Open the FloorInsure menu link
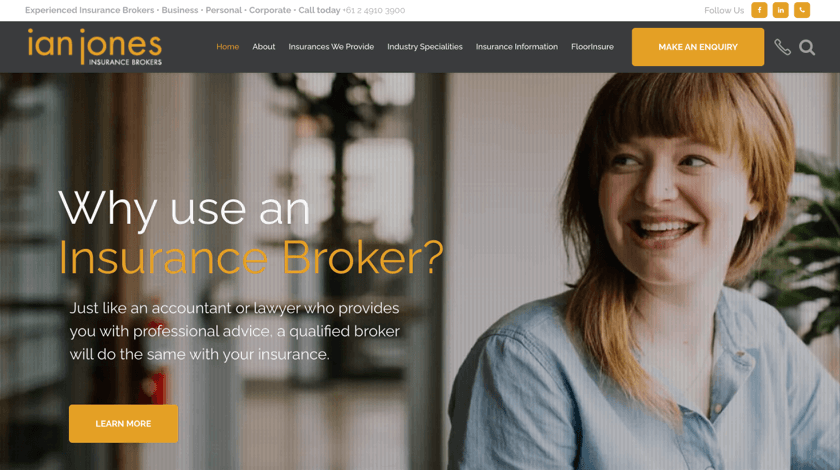Viewport: 840px width, 470px height. click(x=592, y=47)
